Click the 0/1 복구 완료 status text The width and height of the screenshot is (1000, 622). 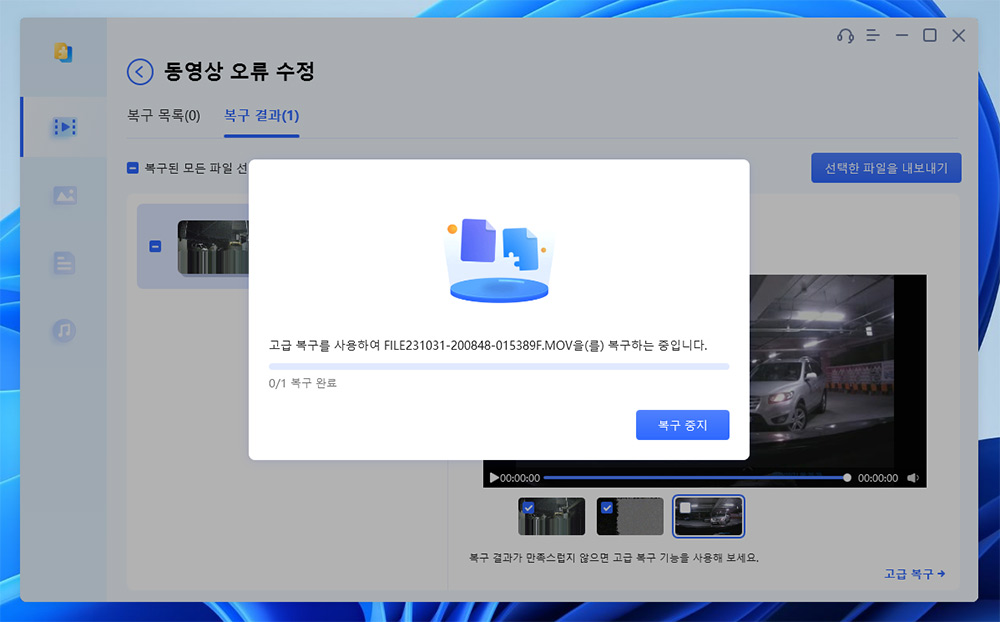[x=302, y=383]
